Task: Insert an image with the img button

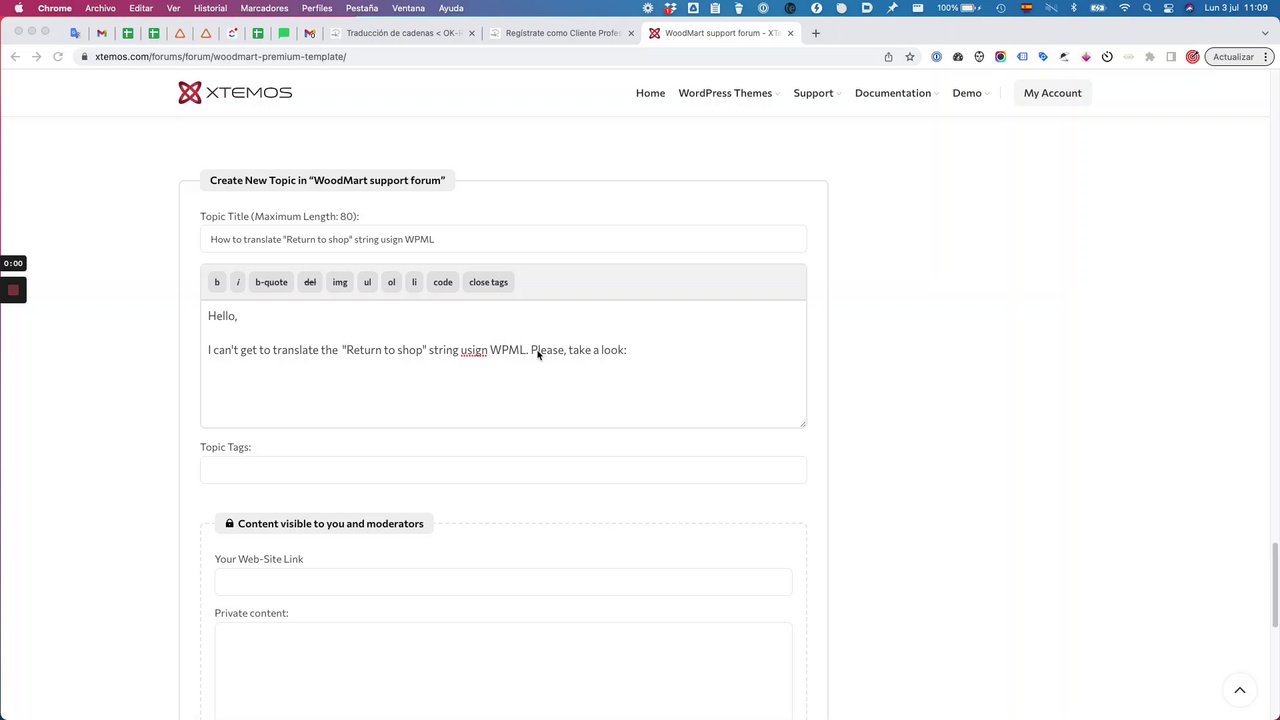Action: point(340,282)
